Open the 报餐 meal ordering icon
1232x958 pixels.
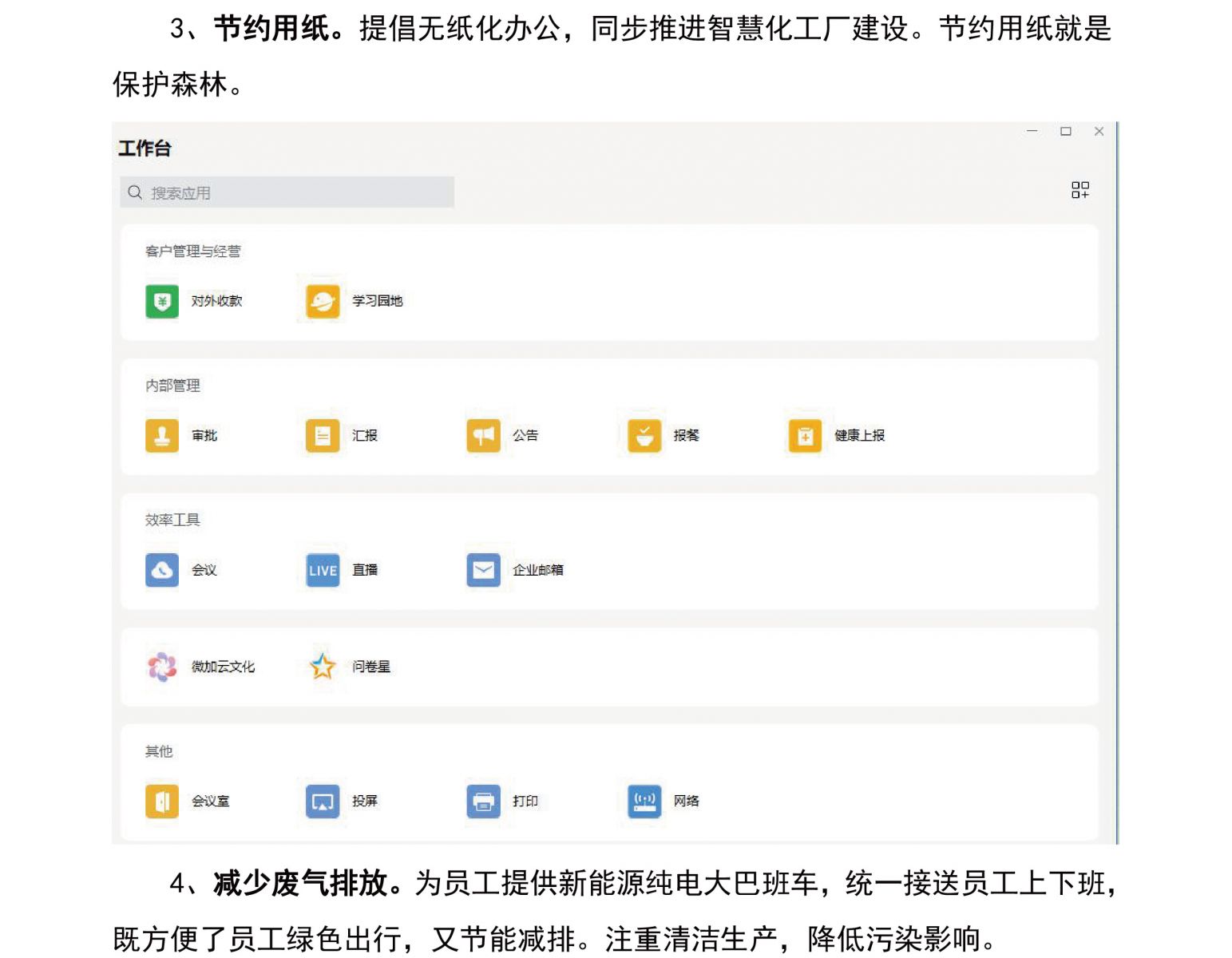pyautogui.click(x=644, y=436)
